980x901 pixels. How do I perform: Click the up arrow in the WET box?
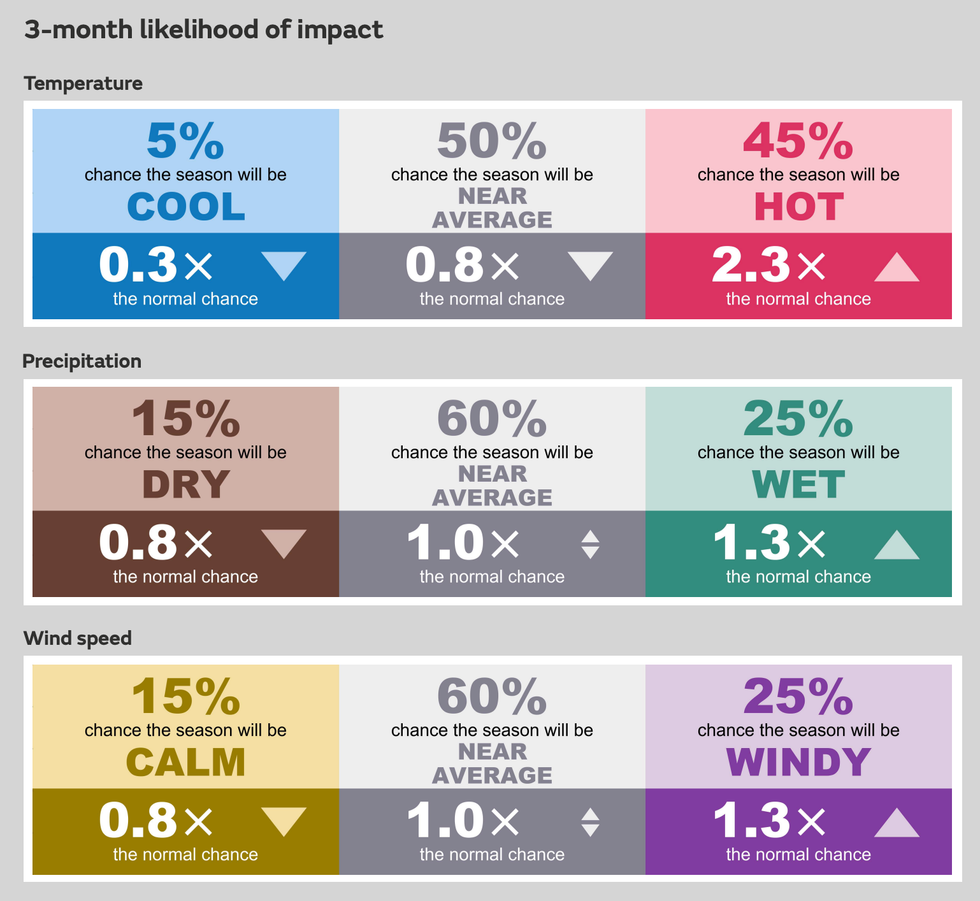(896, 544)
